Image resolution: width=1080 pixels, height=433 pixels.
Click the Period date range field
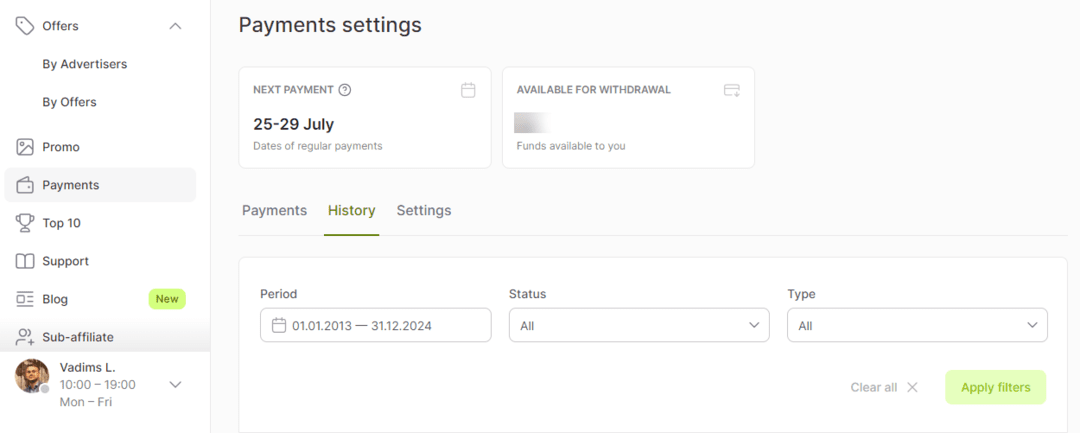375,325
